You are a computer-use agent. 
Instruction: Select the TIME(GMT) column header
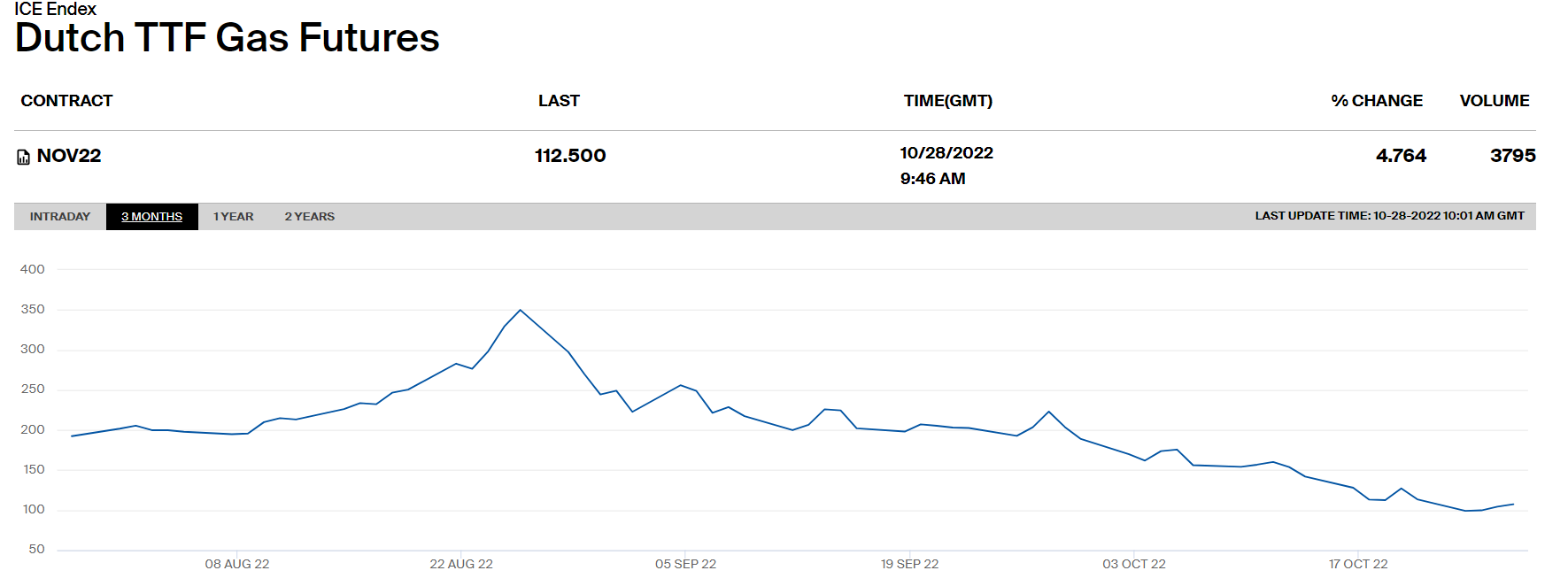947,101
